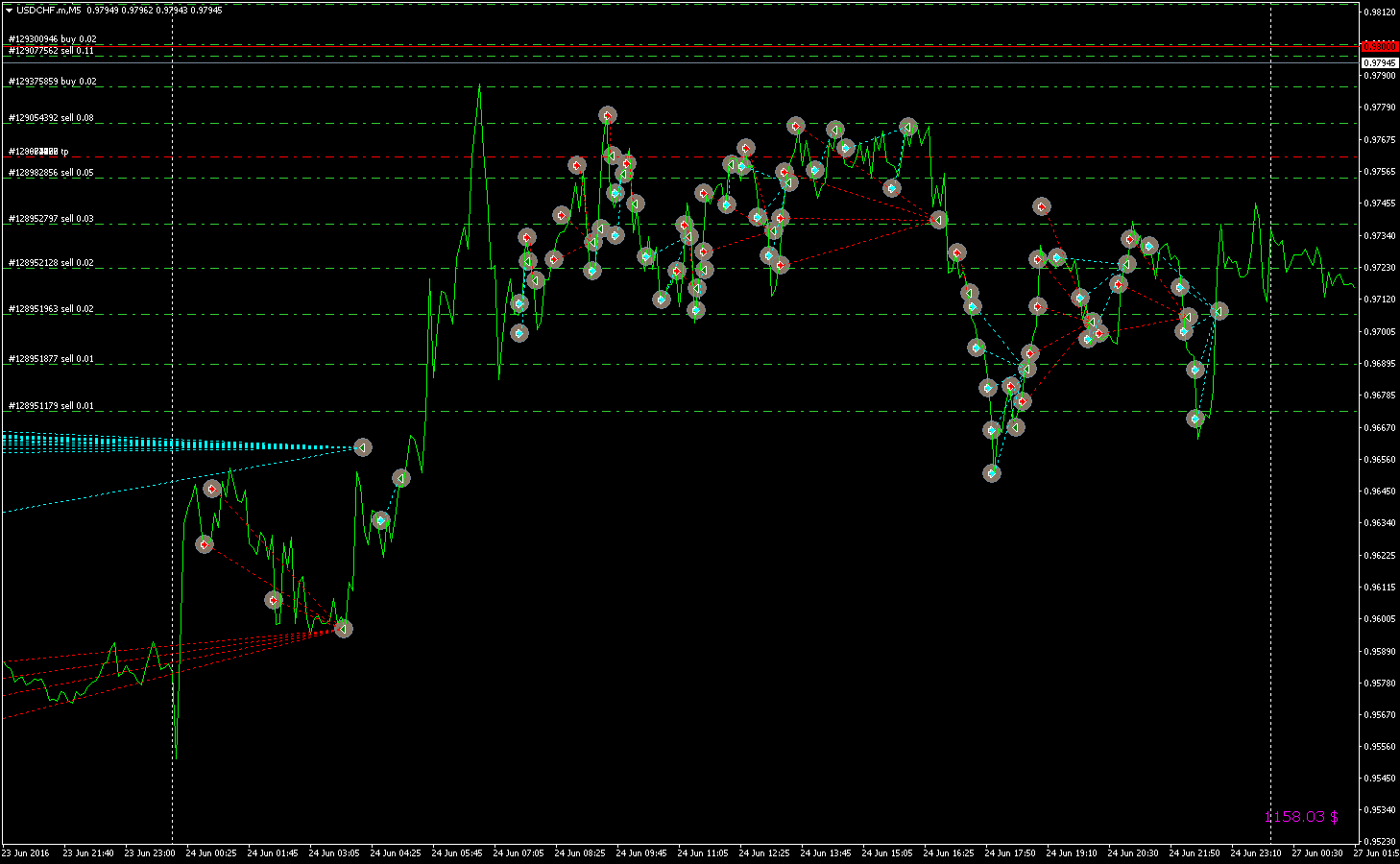Viewport: 1400px width, 864px height.
Task: Click the red 0.98000 price level tag
Action: click(x=1380, y=46)
